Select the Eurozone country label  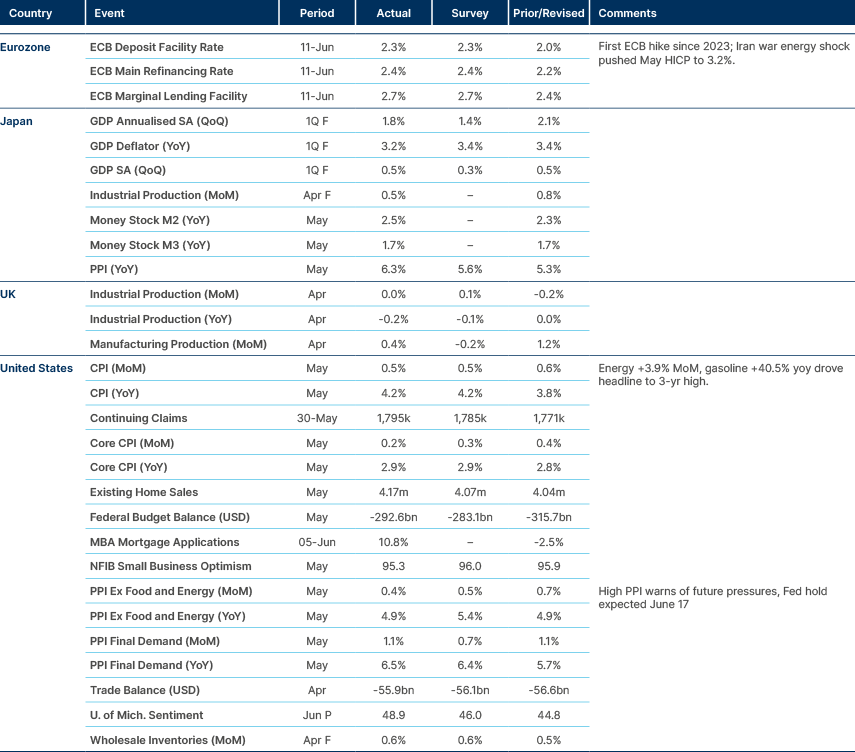(25, 47)
